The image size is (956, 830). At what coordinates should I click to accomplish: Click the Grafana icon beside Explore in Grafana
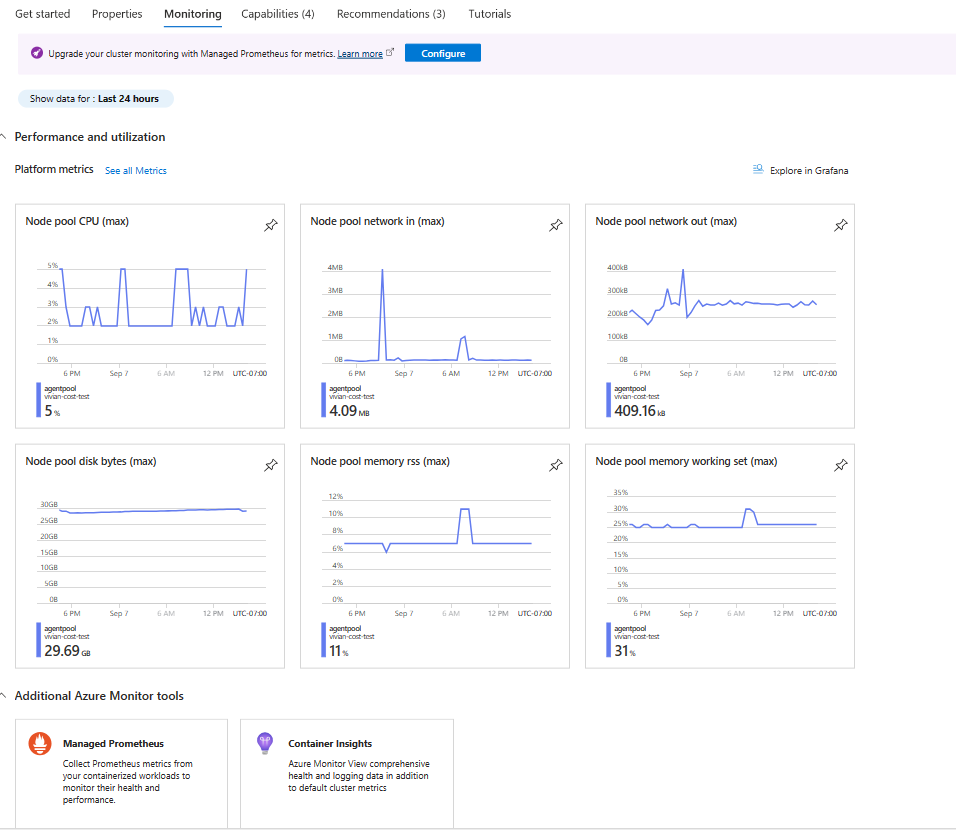click(758, 170)
